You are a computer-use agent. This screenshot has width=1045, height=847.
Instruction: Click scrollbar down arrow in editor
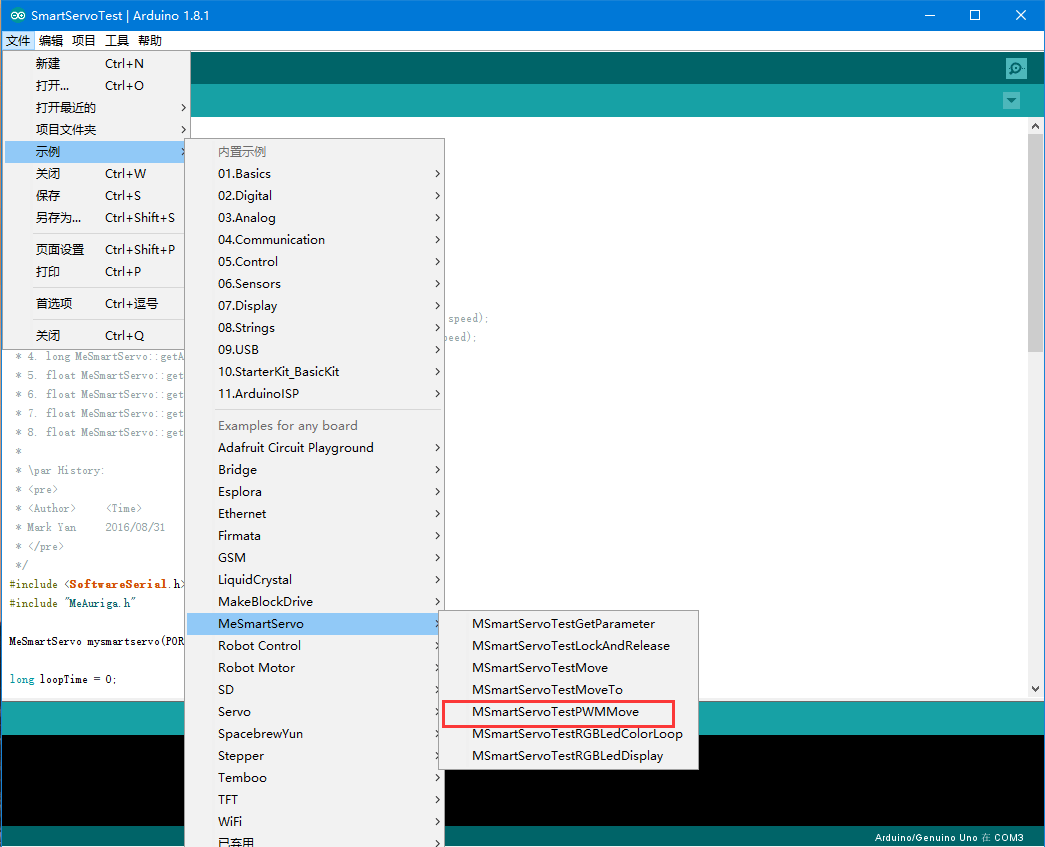(x=1035, y=689)
